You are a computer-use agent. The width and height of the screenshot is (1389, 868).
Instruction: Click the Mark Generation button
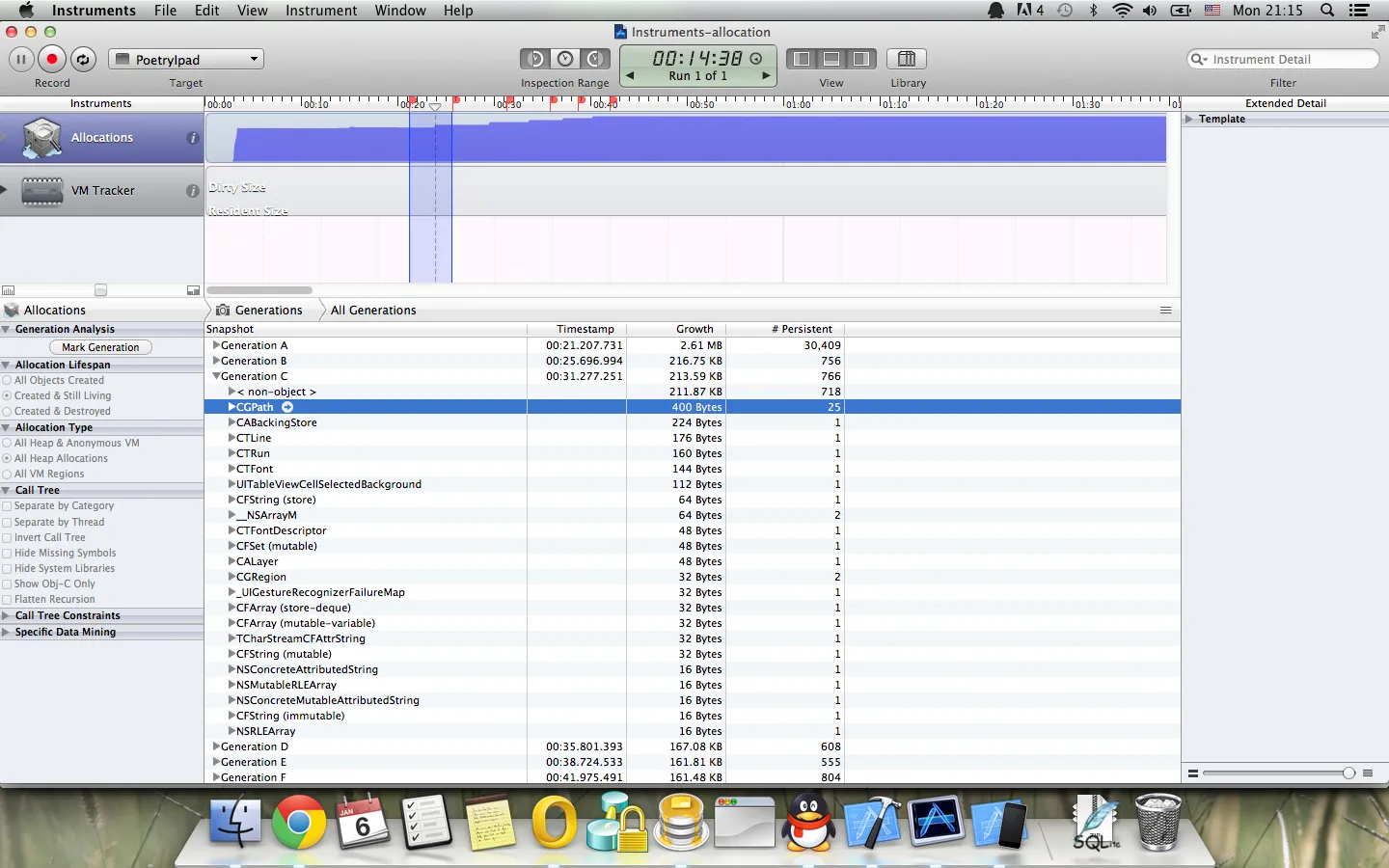pos(100,347)
